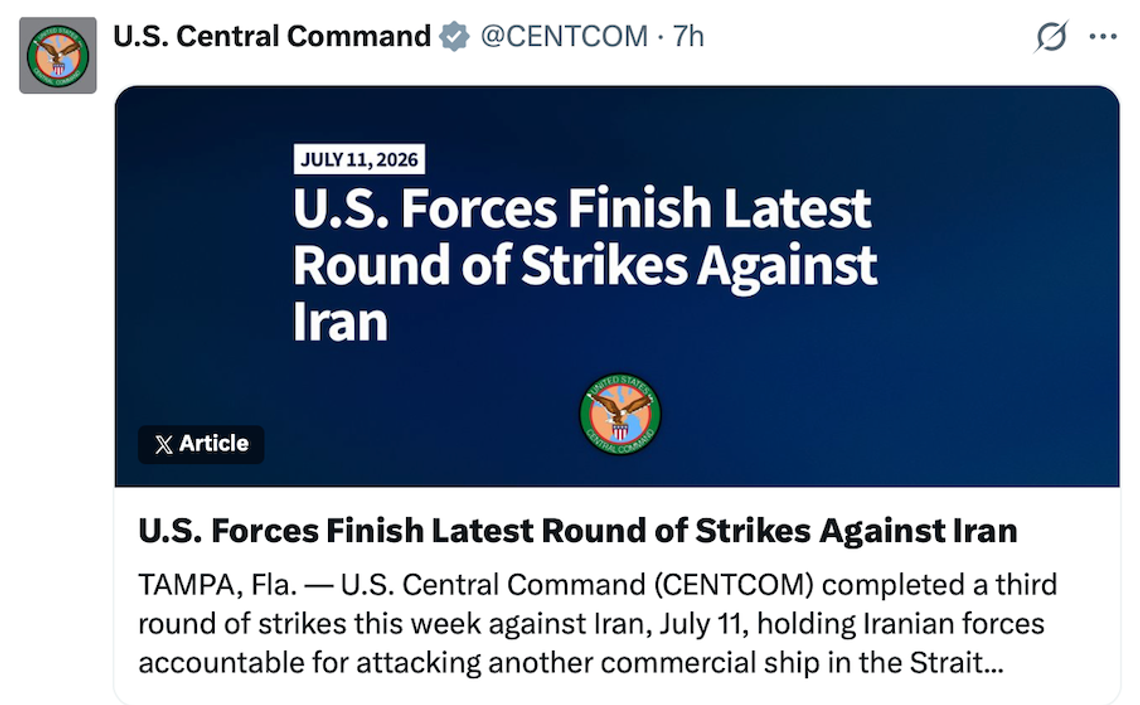Open the Grok explain-this-post icon
1140x705 pixels.
(1051, 36)
